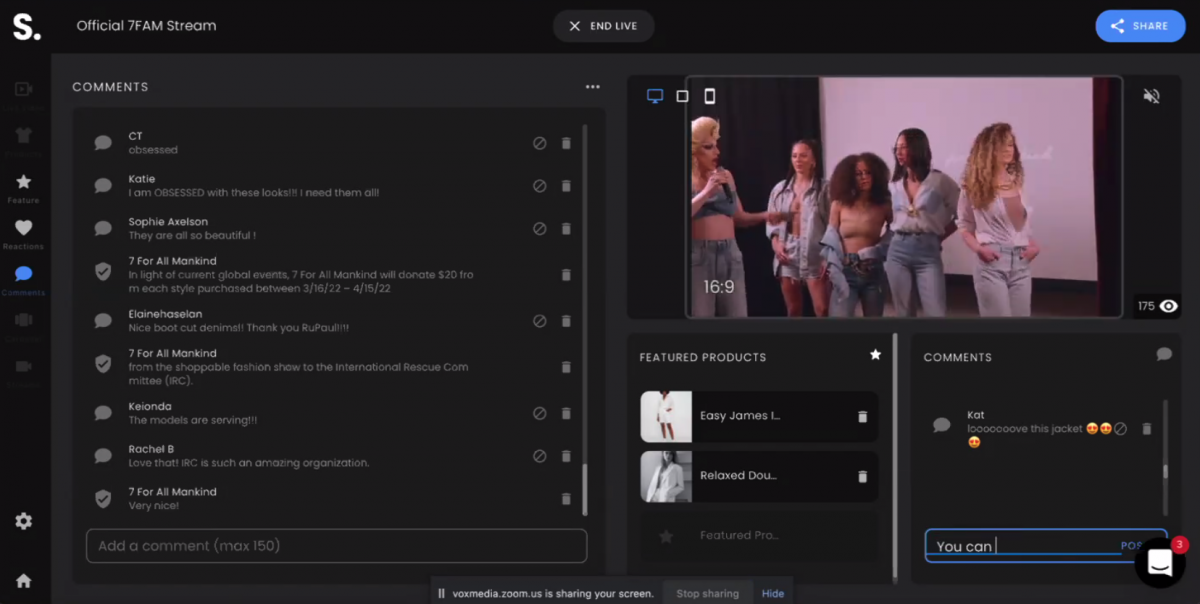Screen dimensions: 1200x604
Task: End the live stream
Action: pos(603,26)
